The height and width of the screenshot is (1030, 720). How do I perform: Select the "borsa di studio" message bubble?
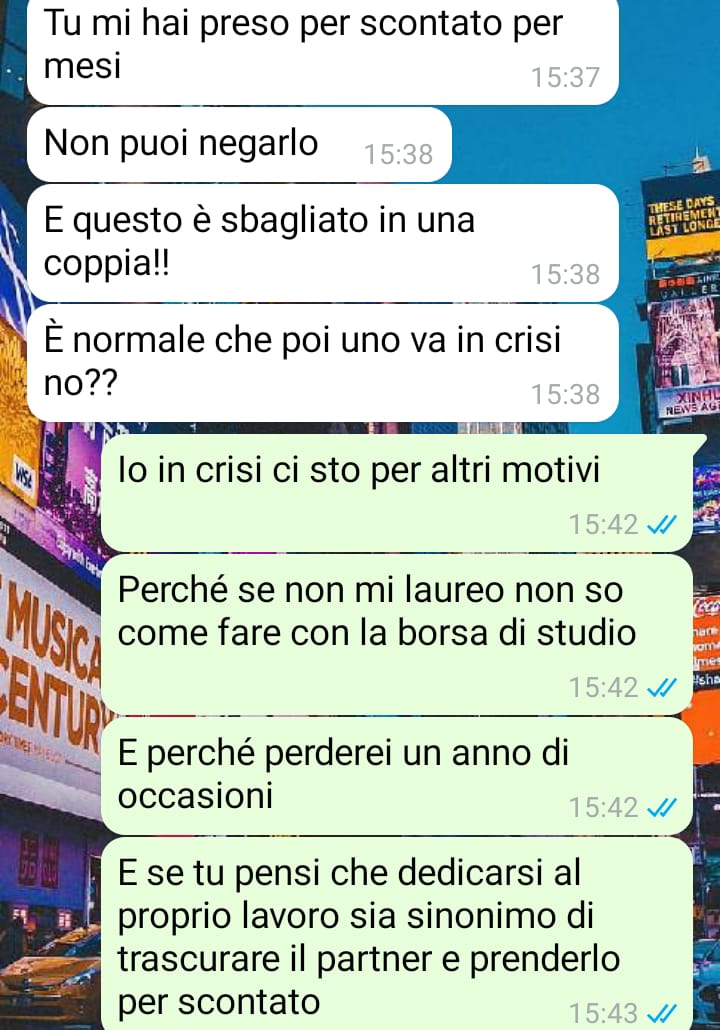coord(397,634)
